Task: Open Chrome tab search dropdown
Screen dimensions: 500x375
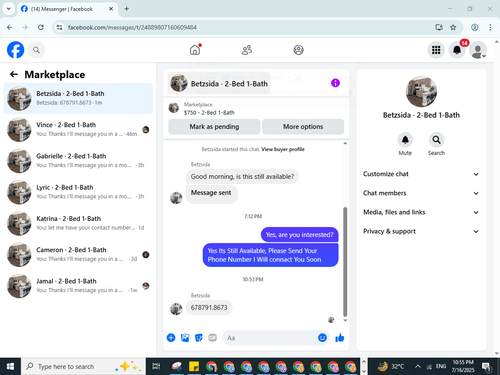Action: tap(9, 9)
